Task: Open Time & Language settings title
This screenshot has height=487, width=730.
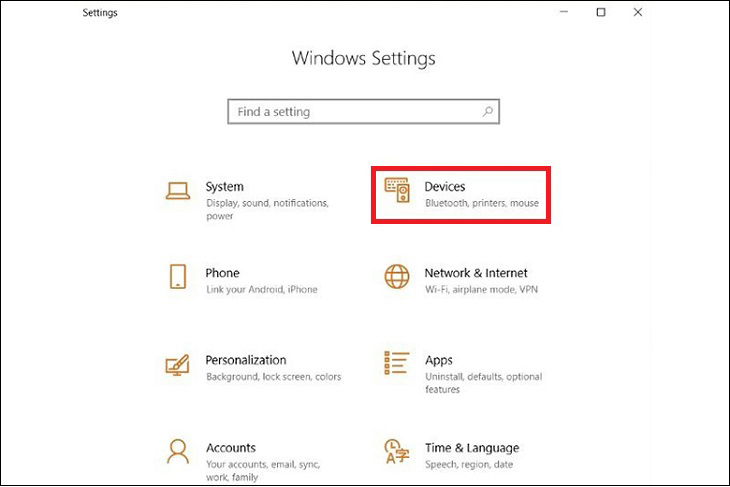Action: [x=472, y=448]
